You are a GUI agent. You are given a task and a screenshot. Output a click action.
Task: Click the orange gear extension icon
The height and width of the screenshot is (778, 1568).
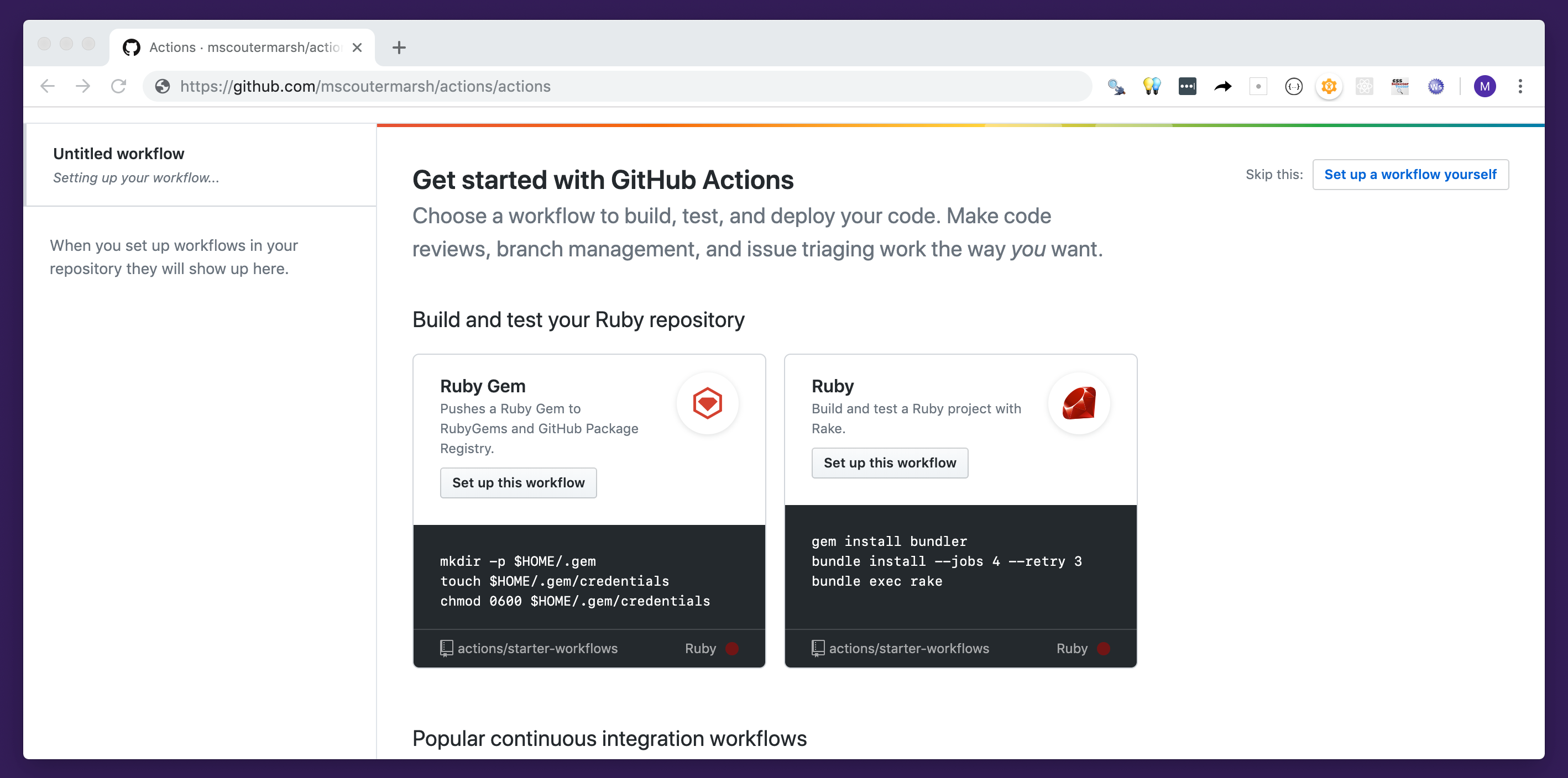(1329, 86)
